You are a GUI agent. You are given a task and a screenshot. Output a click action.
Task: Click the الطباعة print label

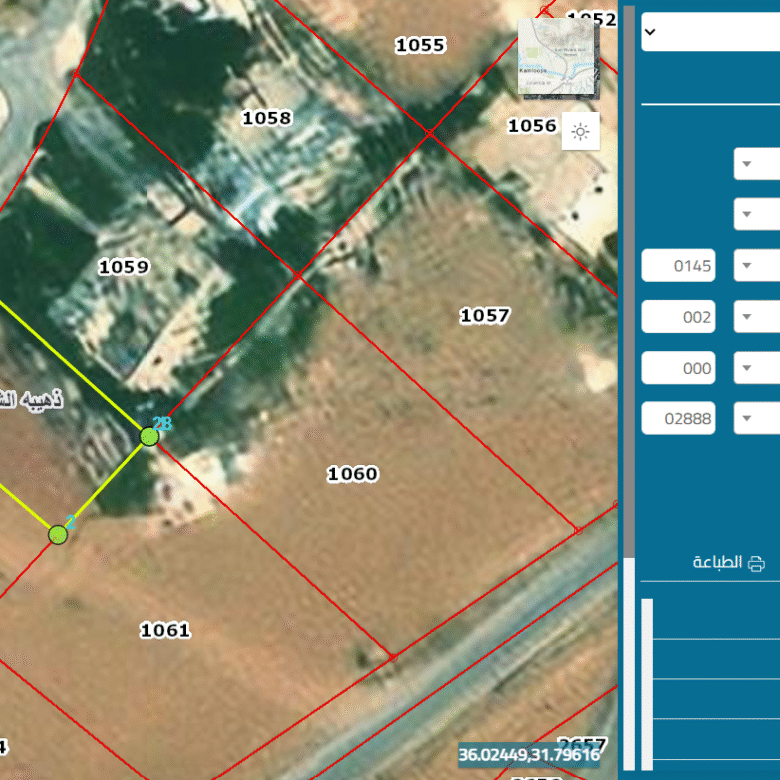coord(717,563)
